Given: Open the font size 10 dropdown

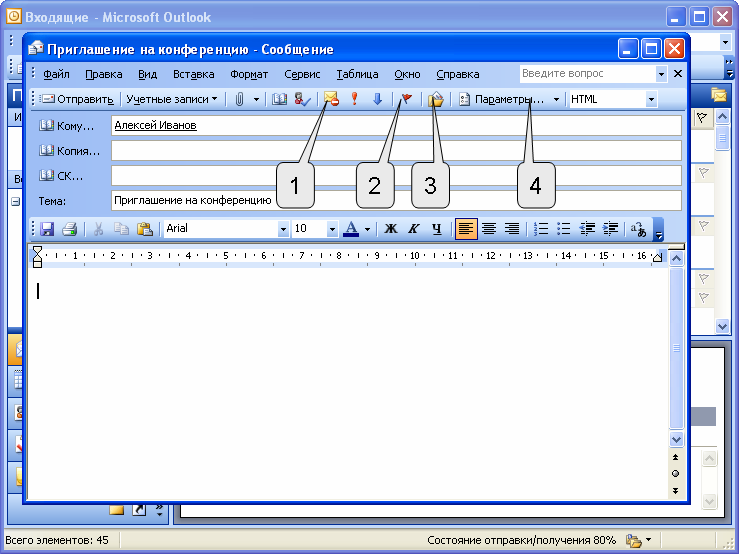Looking at the screenshot, I should tap(332, 229).
